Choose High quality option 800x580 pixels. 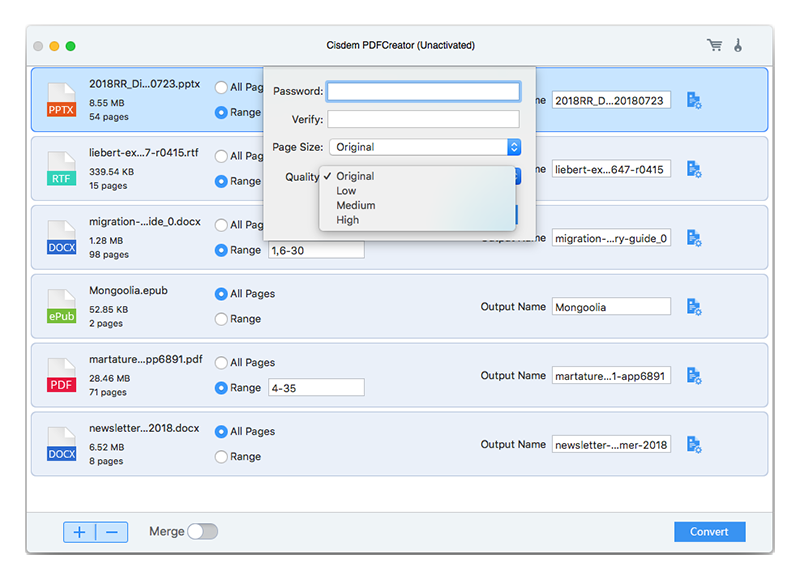point(417,220)
